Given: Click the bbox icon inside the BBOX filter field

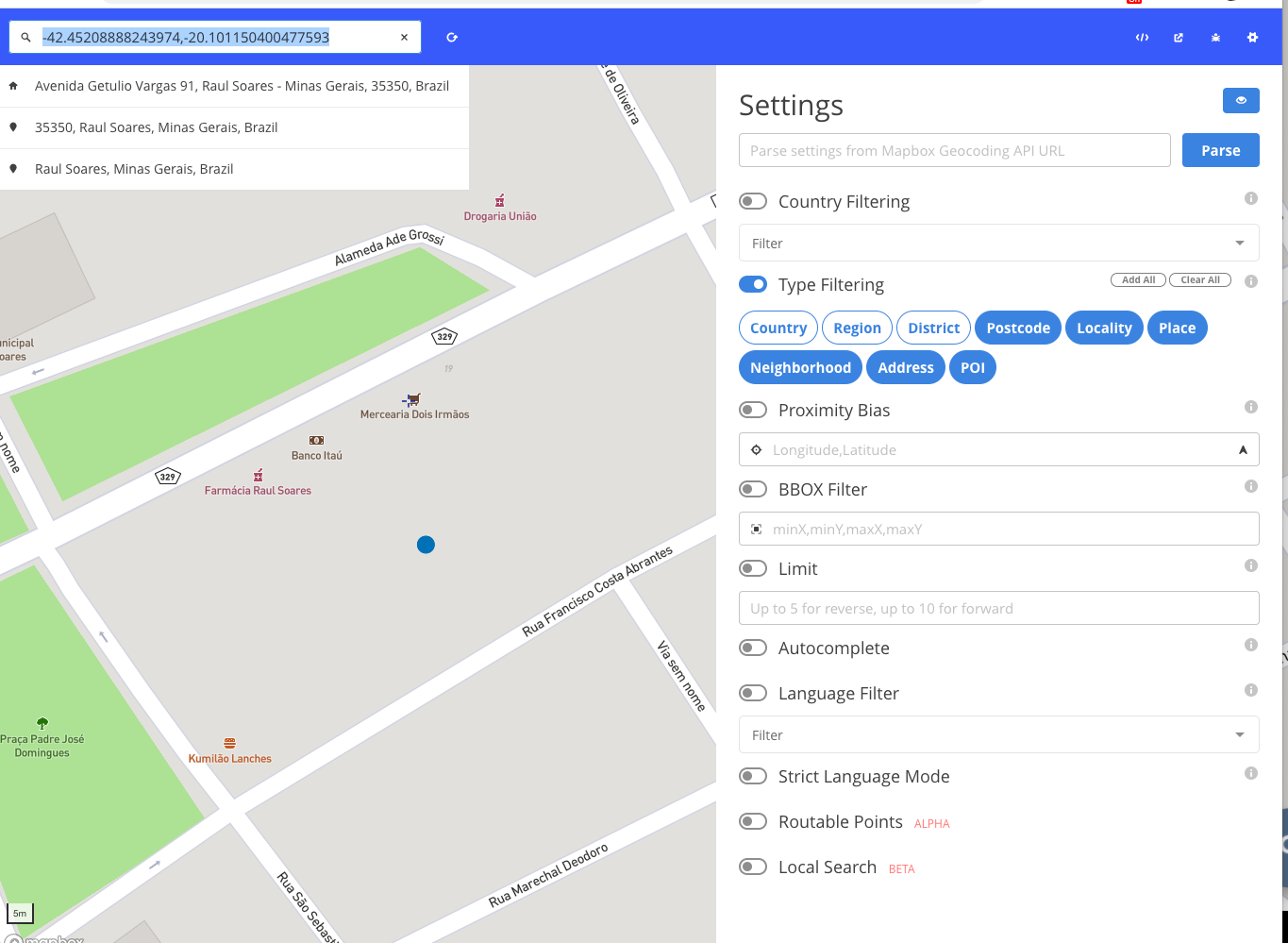Looking at the screenshot, I should coord(756,529).
